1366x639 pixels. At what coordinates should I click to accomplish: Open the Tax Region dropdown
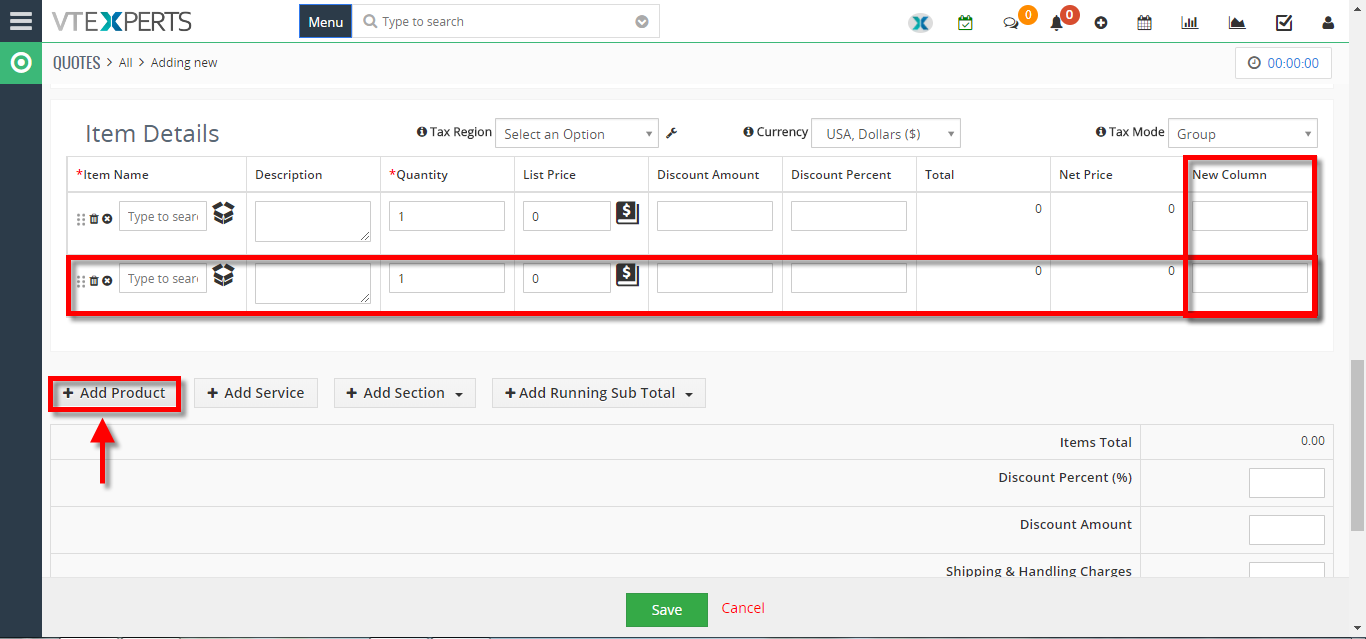[x=577, y=134]
